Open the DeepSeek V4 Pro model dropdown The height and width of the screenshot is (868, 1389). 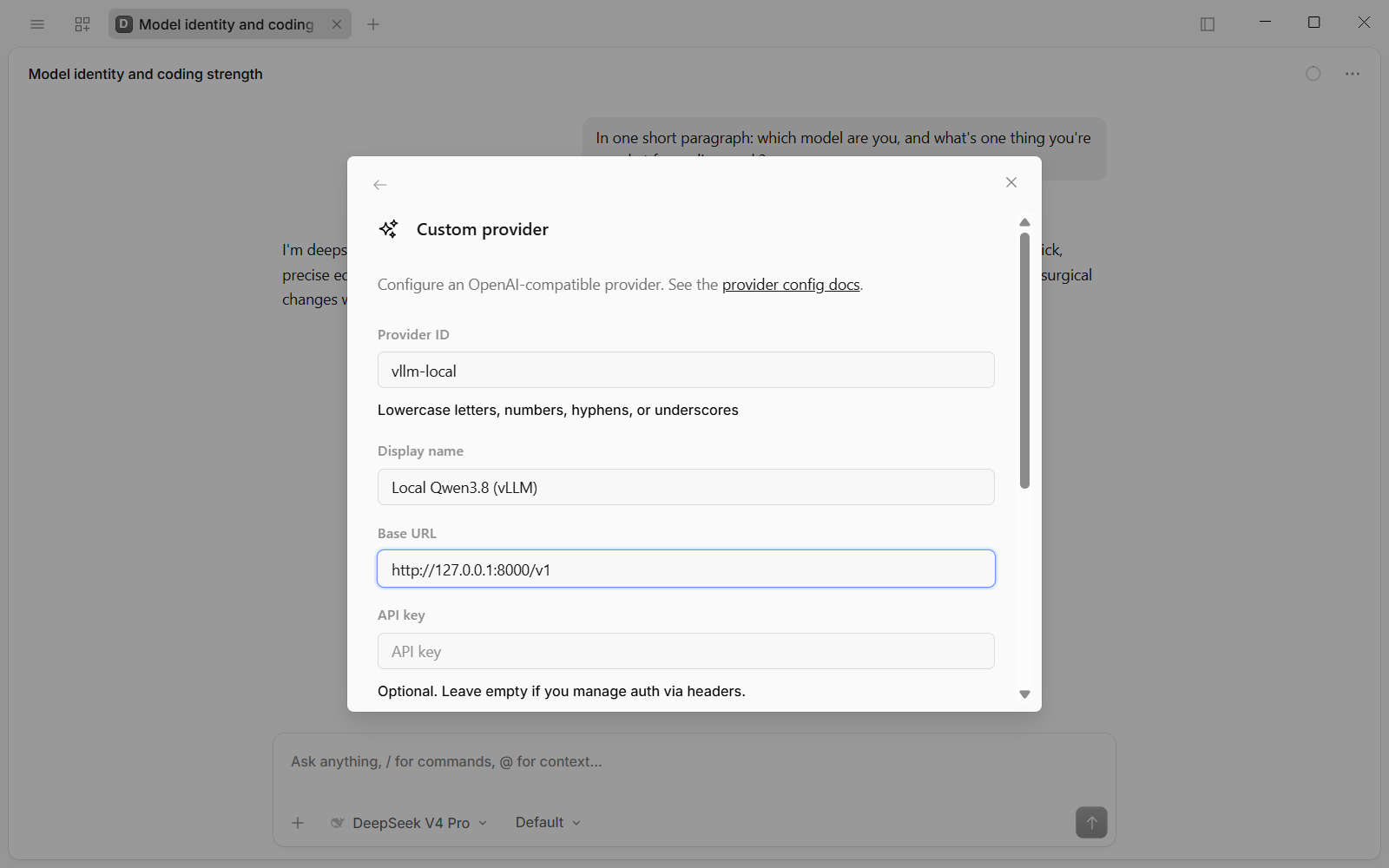pos(409,823)
